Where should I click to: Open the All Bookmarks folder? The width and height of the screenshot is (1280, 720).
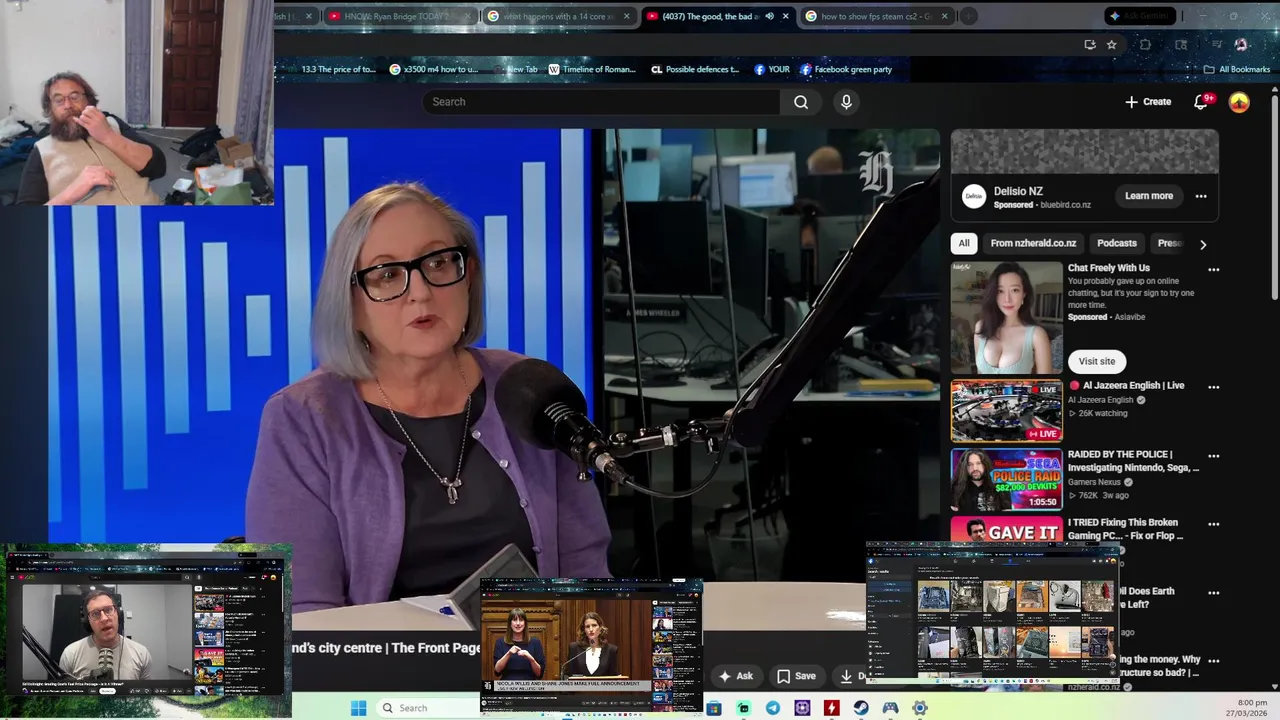[x=1237, y=69]
